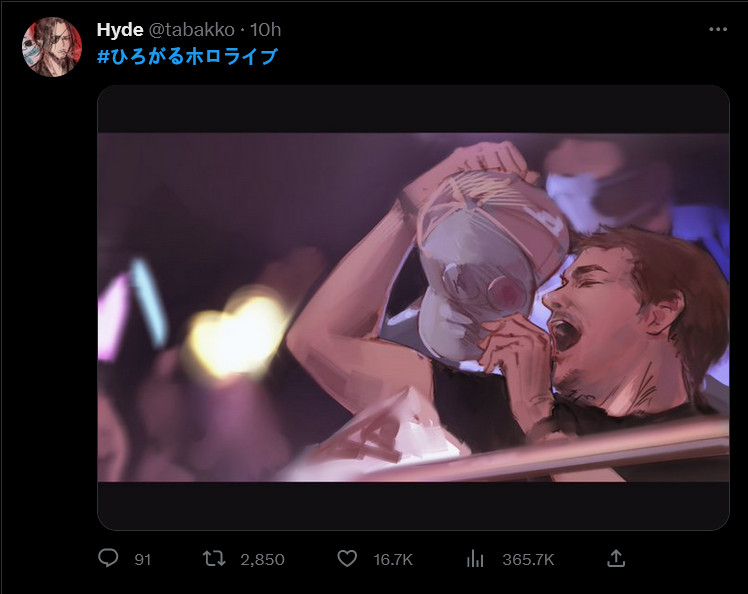Like the tweet with the heart icon
Viewport: 748px width, 594px height.
point(346,559)
